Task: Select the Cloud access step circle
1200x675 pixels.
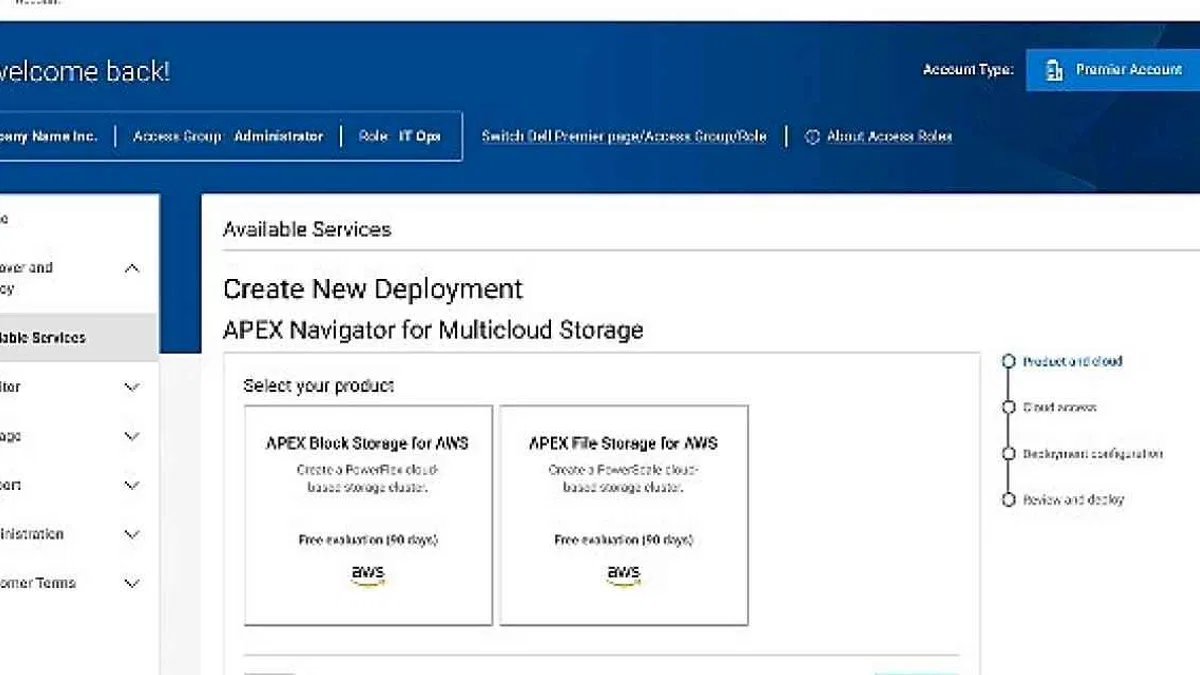Action: (x=1009, y=408)
